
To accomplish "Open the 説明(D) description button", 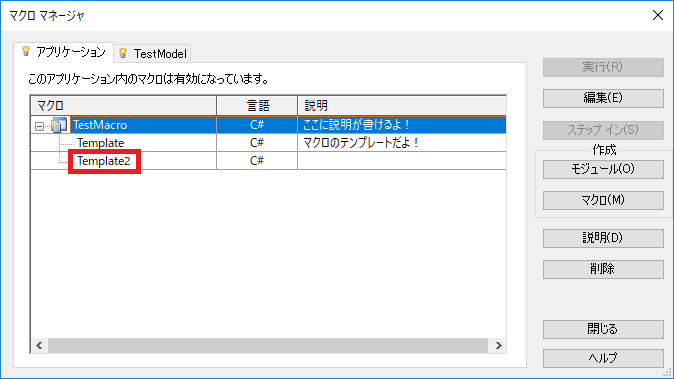I will (x=603, y=238).
